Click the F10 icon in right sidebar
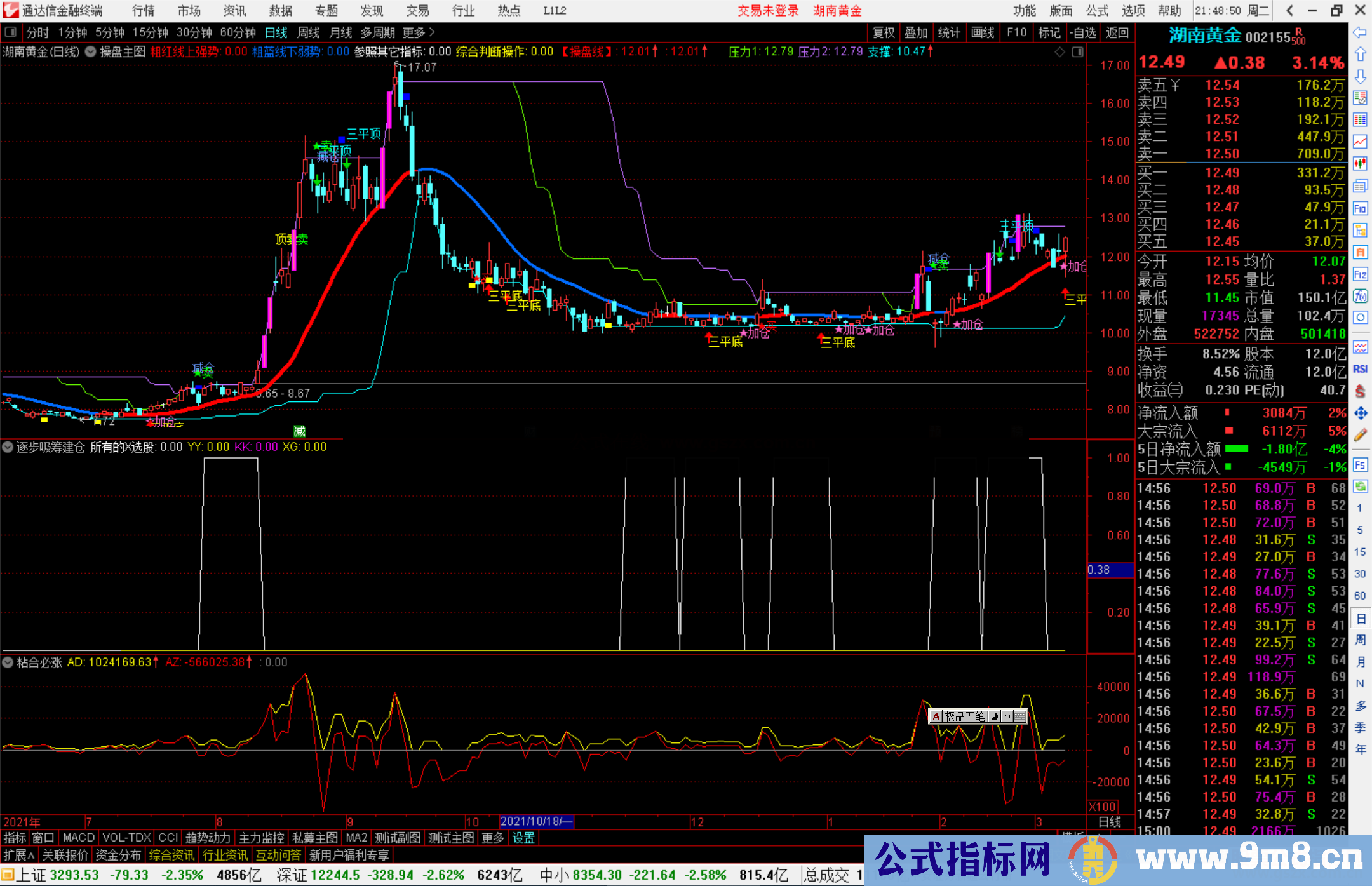The height and width of the screenshot is (886, 1372). click(x=1360, y=208)
